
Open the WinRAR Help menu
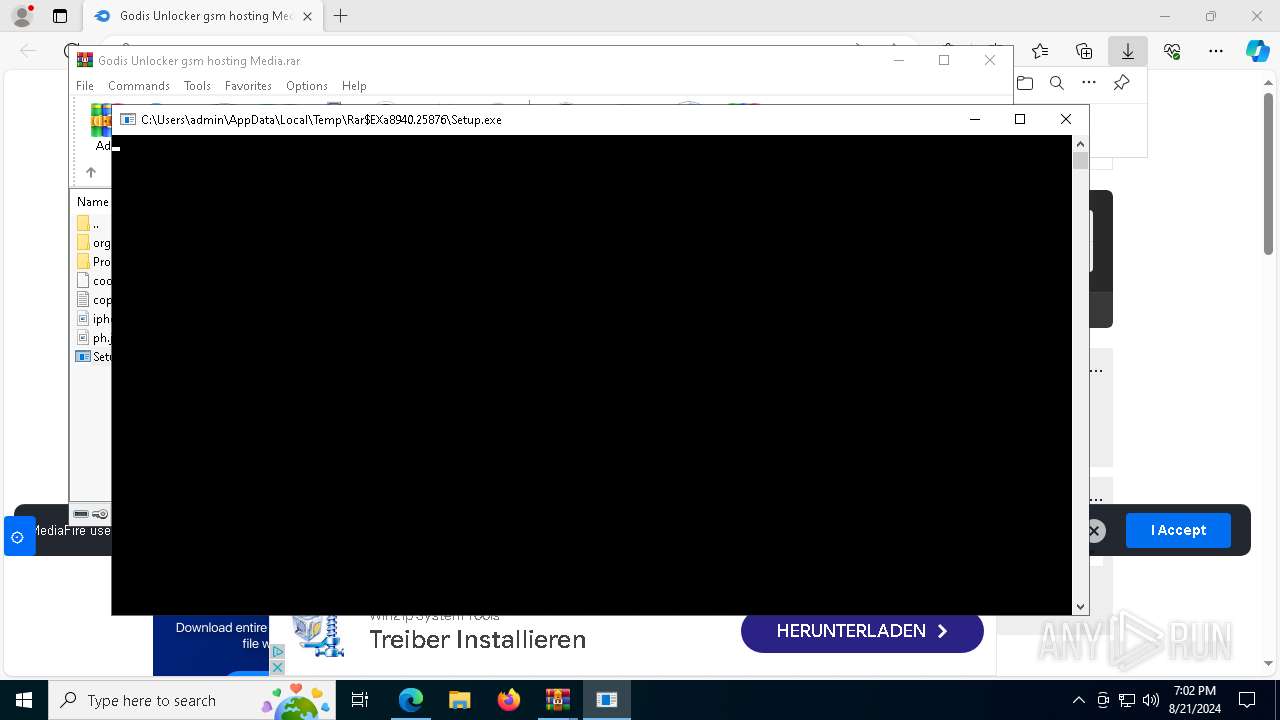(354, 86)
